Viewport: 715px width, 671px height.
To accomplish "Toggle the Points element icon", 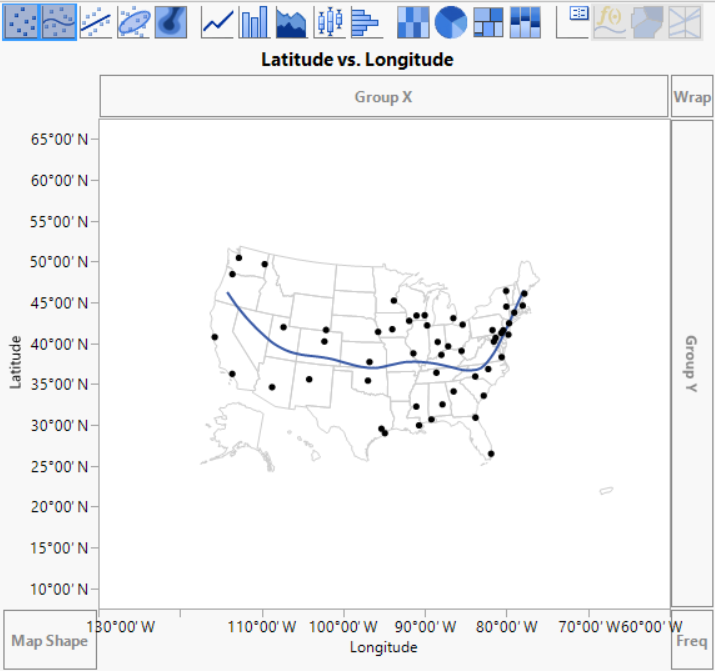I will (21, 20).
